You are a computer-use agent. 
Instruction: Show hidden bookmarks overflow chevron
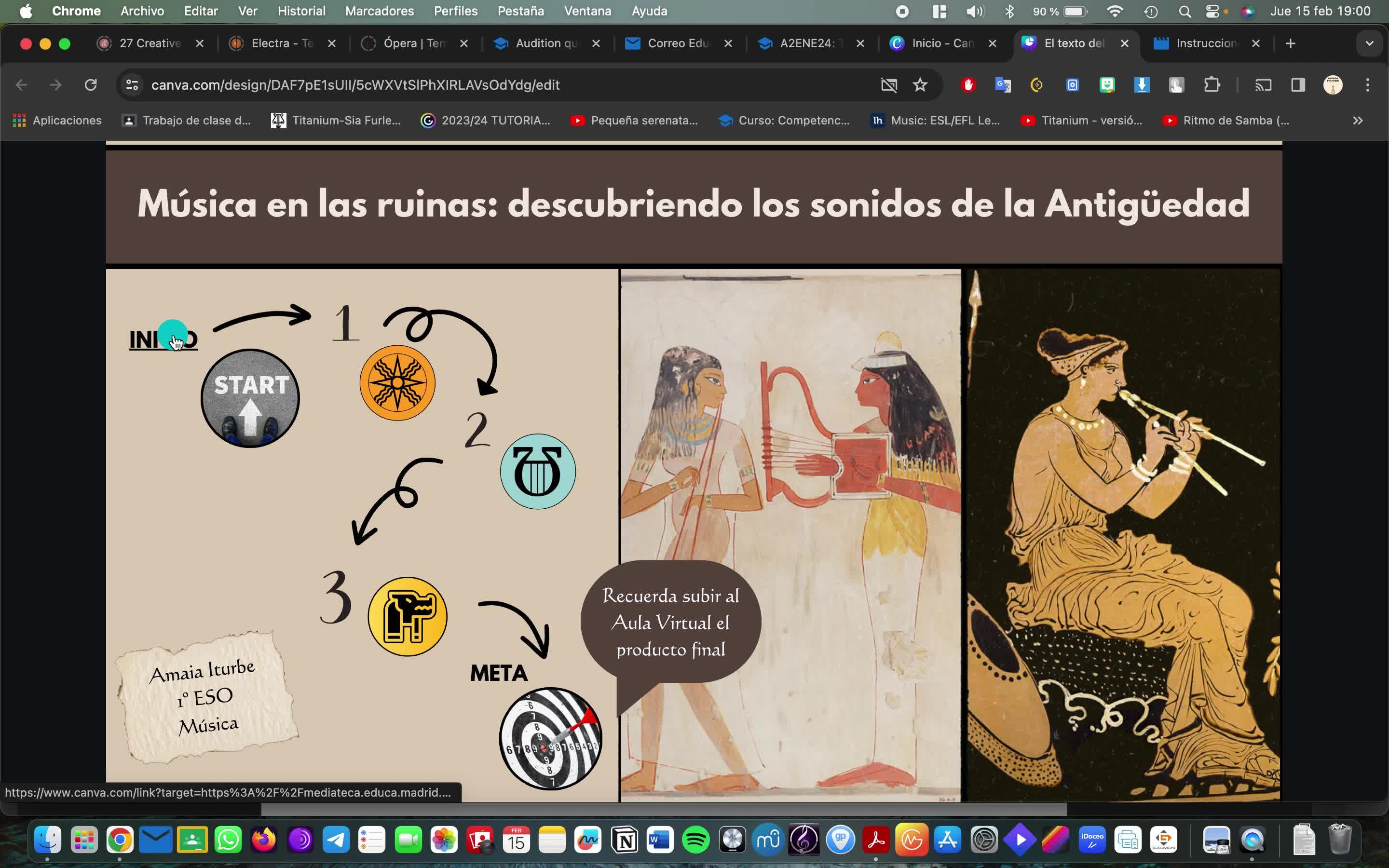point(1358,121)
